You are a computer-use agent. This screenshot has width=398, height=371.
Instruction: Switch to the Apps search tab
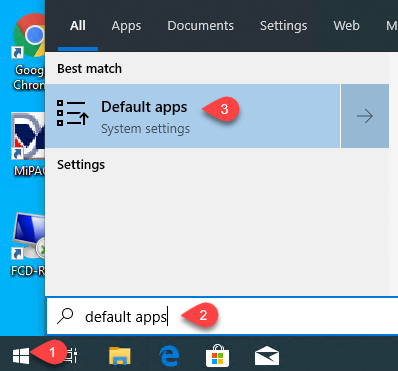(126, 26)
